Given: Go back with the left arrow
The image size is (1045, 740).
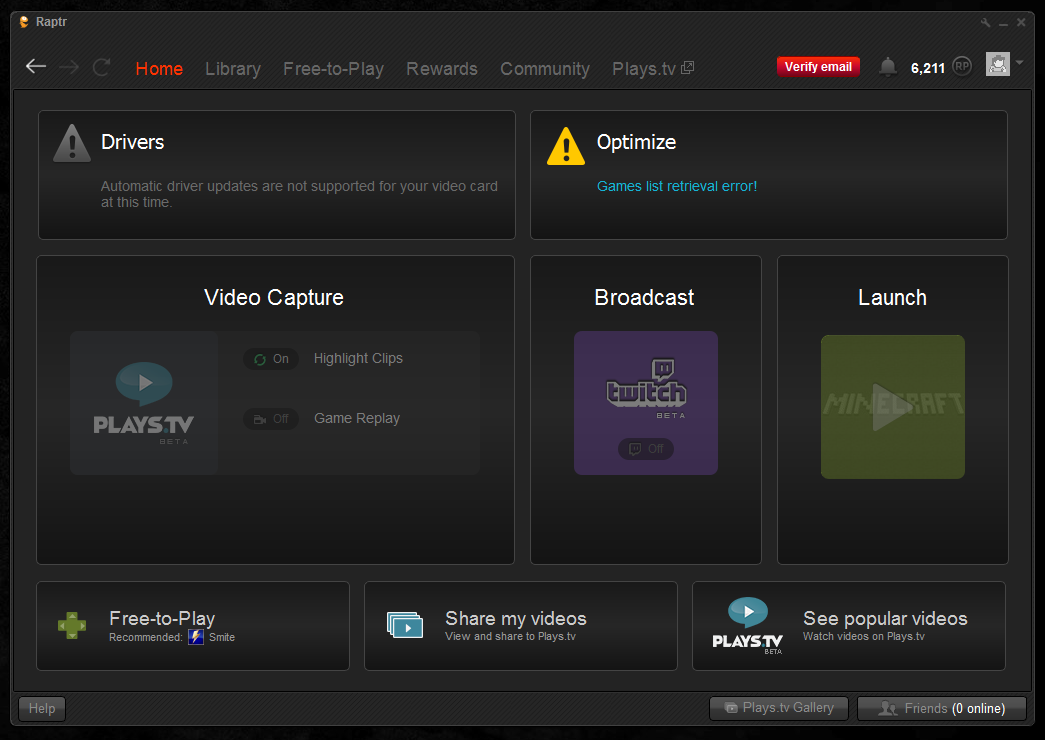Looking at the screenshot, I should [36, 66].
